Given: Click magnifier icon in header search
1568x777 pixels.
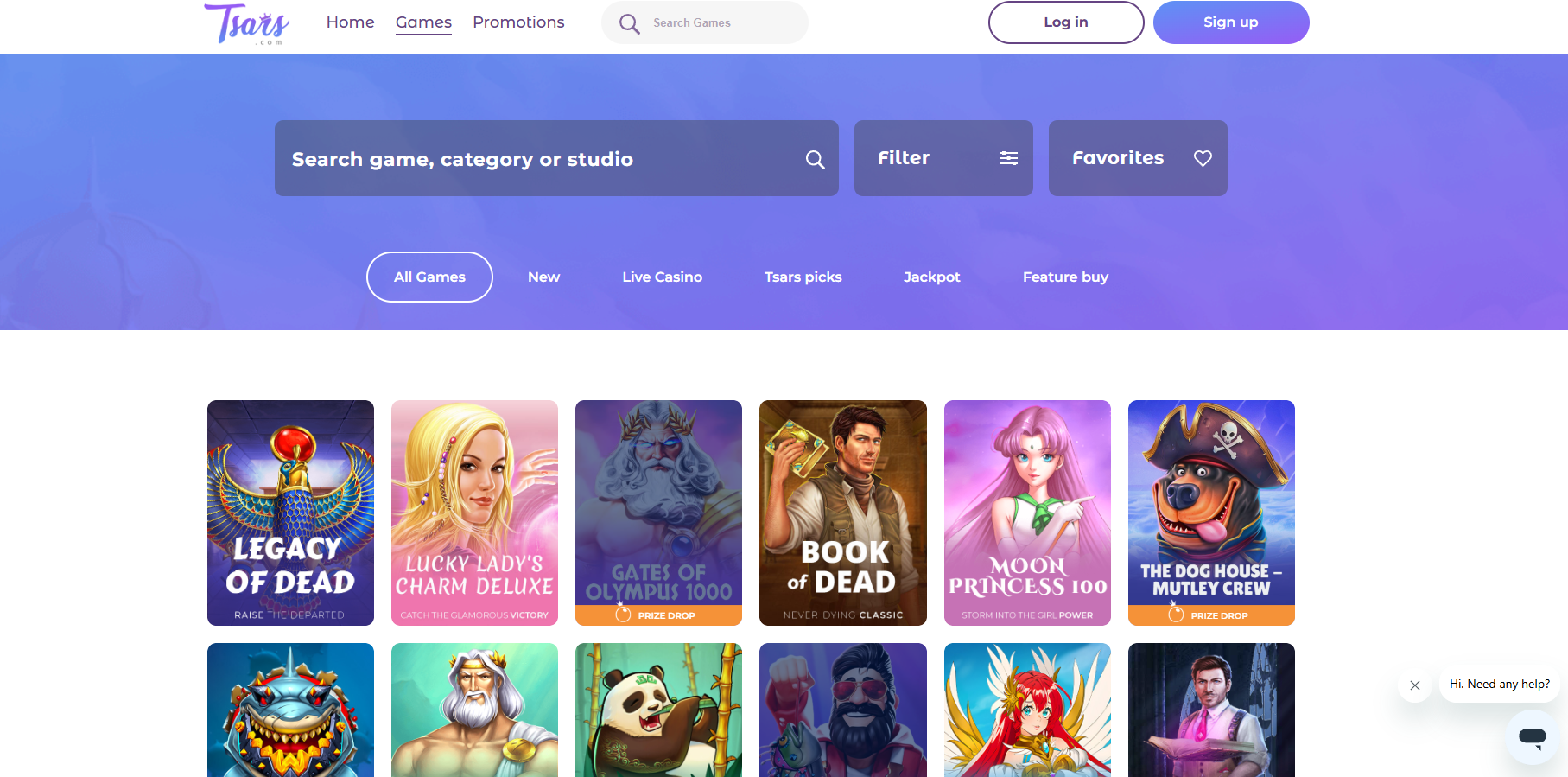Looking at the screenshot, I should 630,24.
